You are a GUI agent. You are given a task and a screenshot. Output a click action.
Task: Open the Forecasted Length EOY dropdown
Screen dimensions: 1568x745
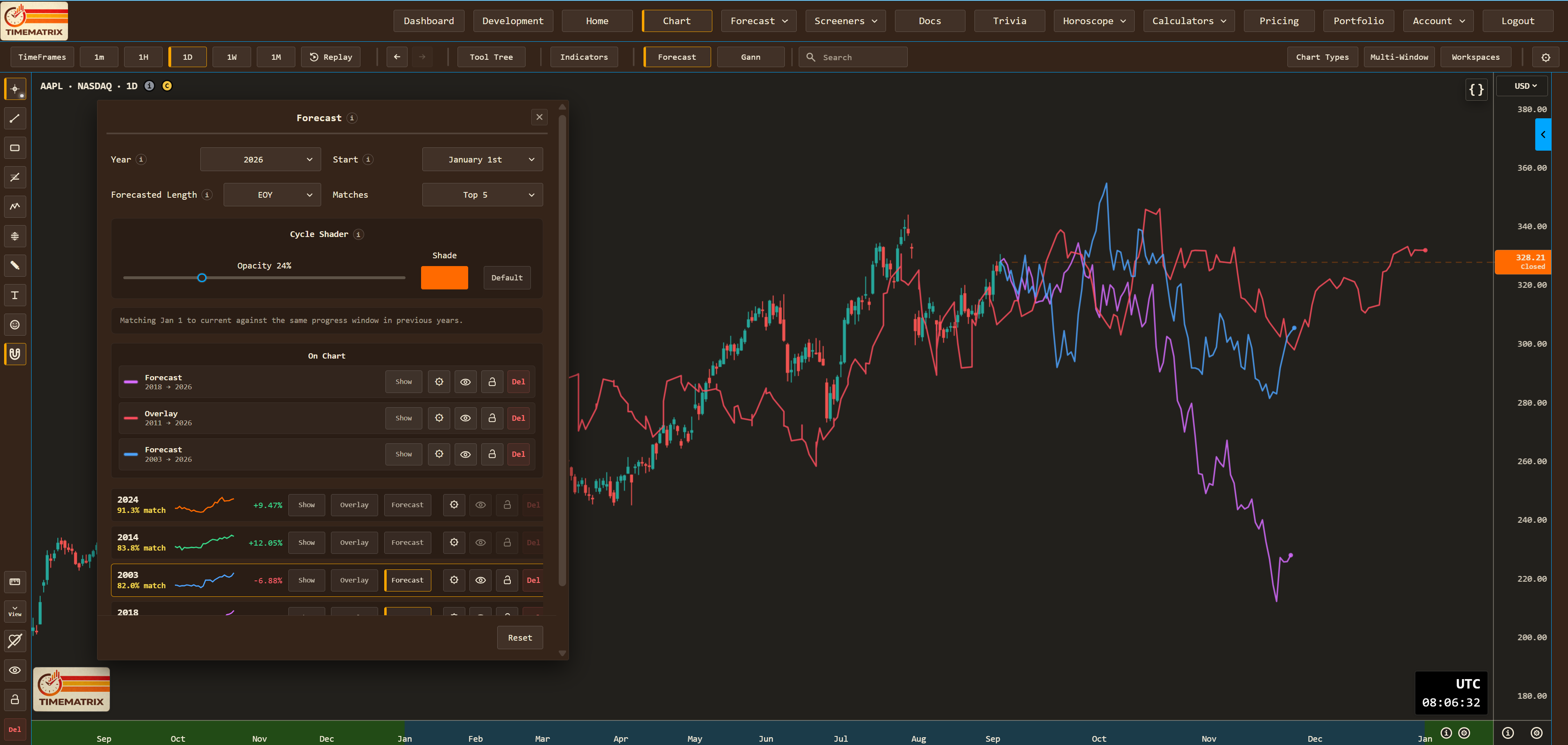(272, 194)
